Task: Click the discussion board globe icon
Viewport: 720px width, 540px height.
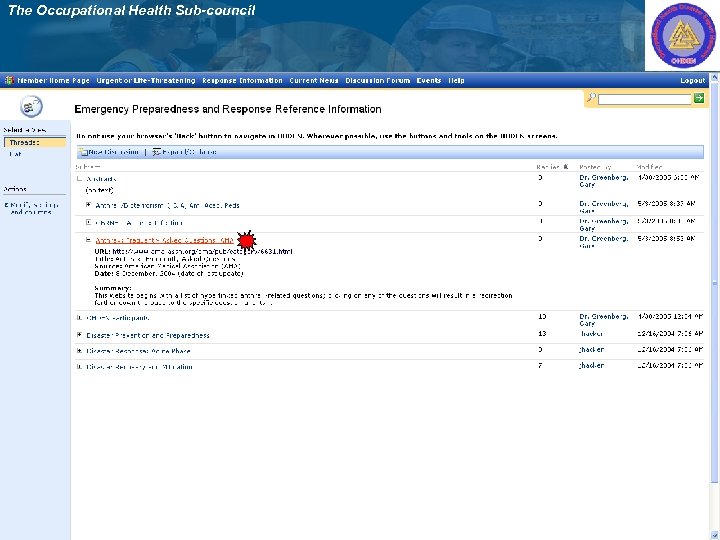Action: (x=31, y=107)
